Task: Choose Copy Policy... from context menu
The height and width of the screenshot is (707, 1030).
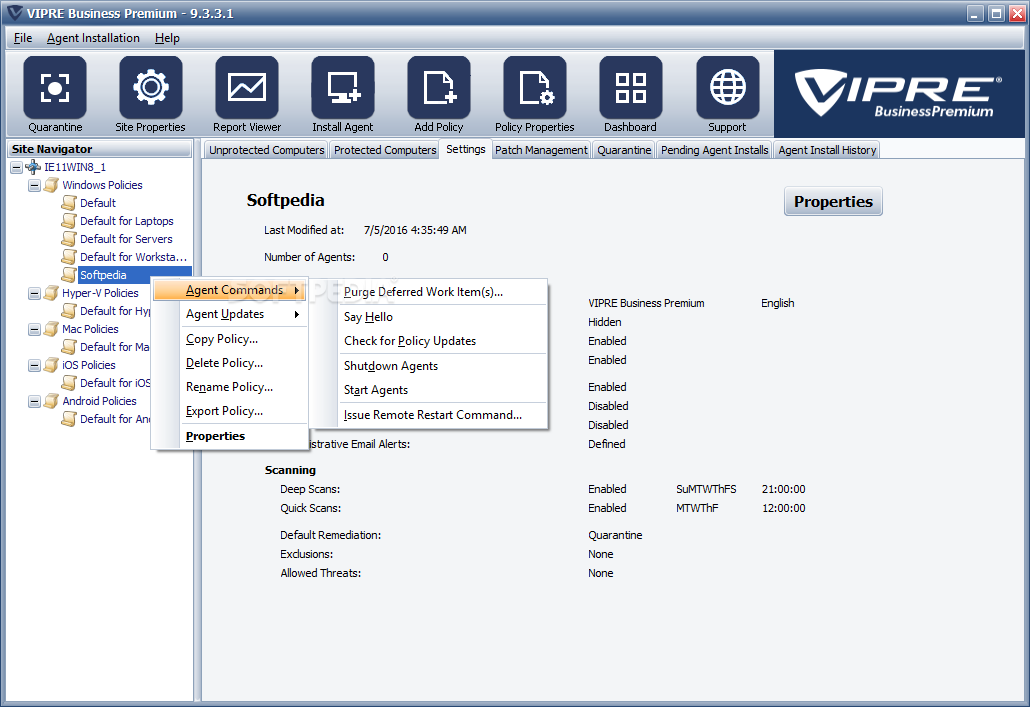Action: [x=231, y=338]
